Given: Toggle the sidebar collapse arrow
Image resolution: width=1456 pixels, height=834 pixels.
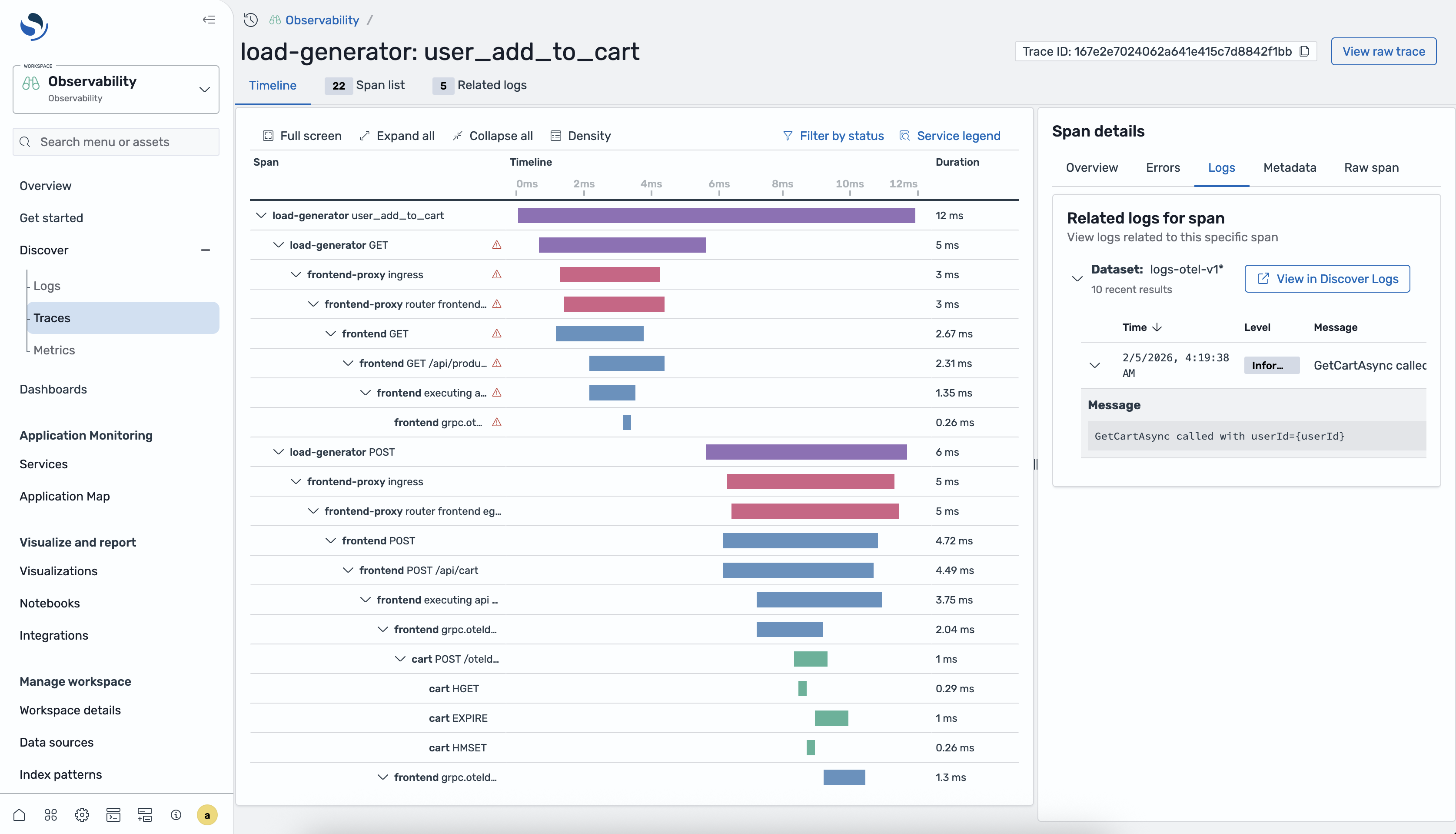Looking at the screenshot, I should pos(209,20).
